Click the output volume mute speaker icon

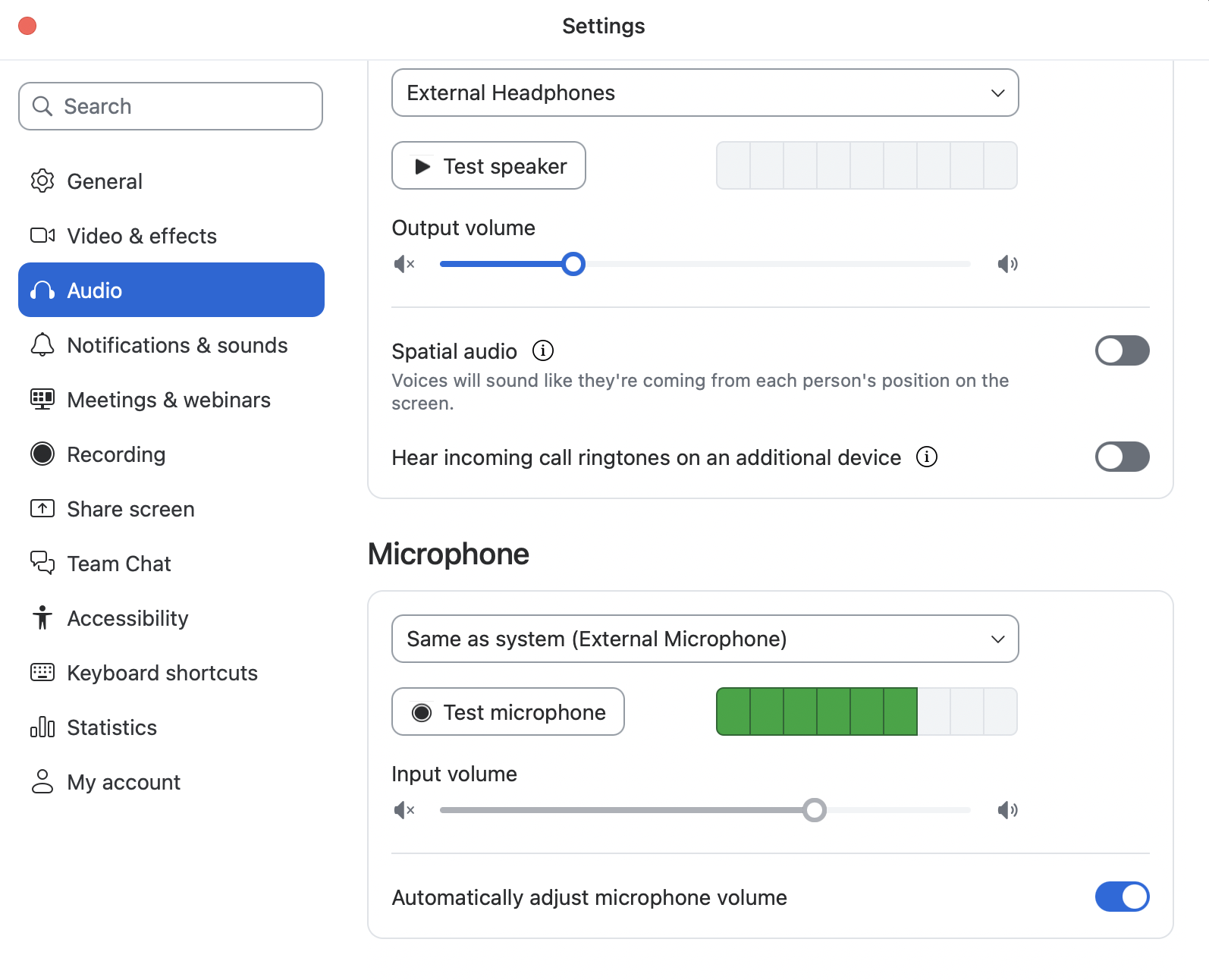[404, 264]
